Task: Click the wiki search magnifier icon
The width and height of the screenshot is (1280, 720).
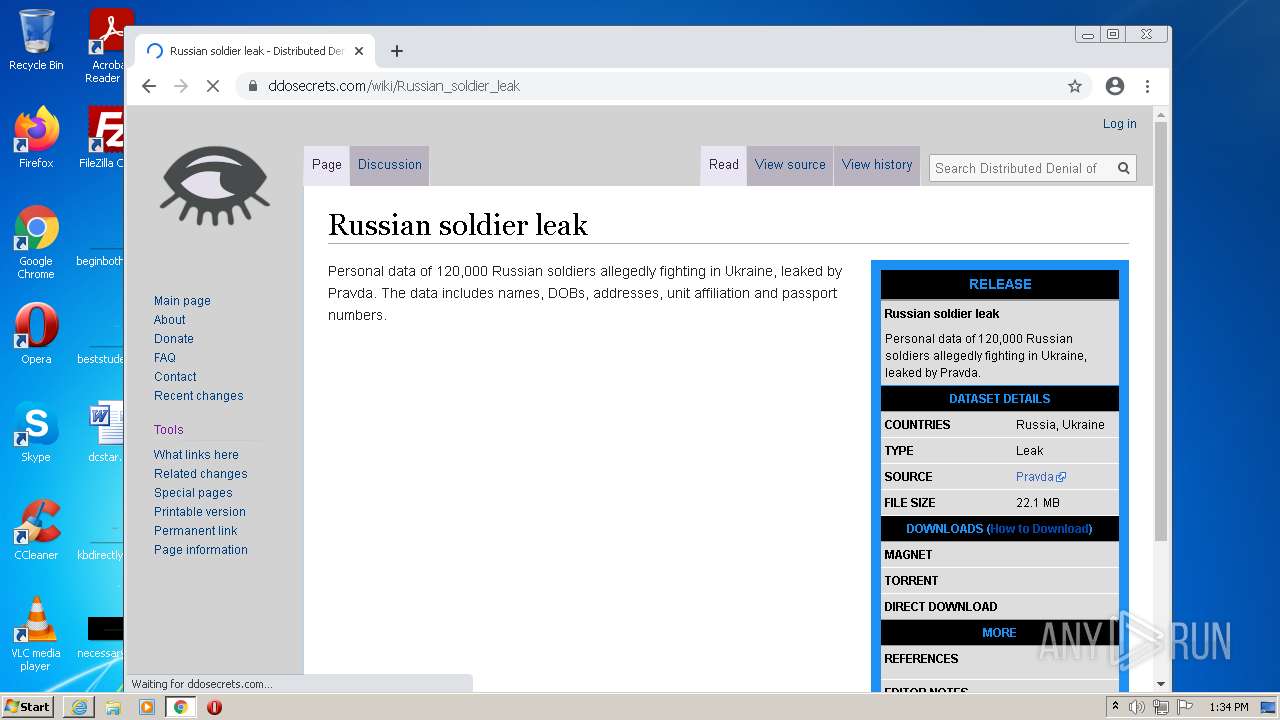Action: click(1124, 168)
